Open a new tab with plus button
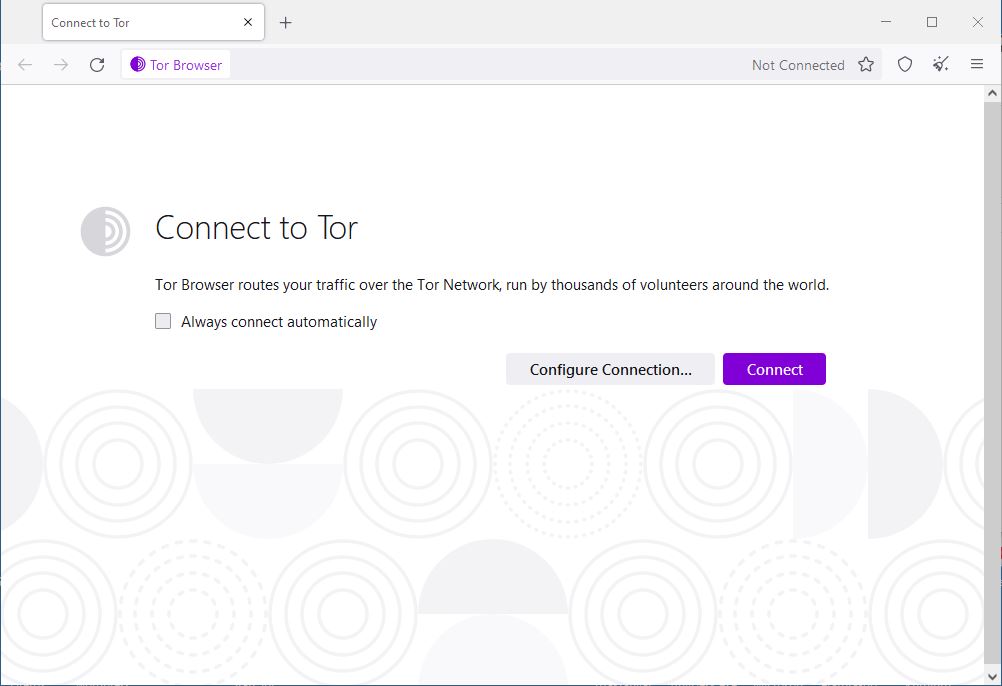 286,23
